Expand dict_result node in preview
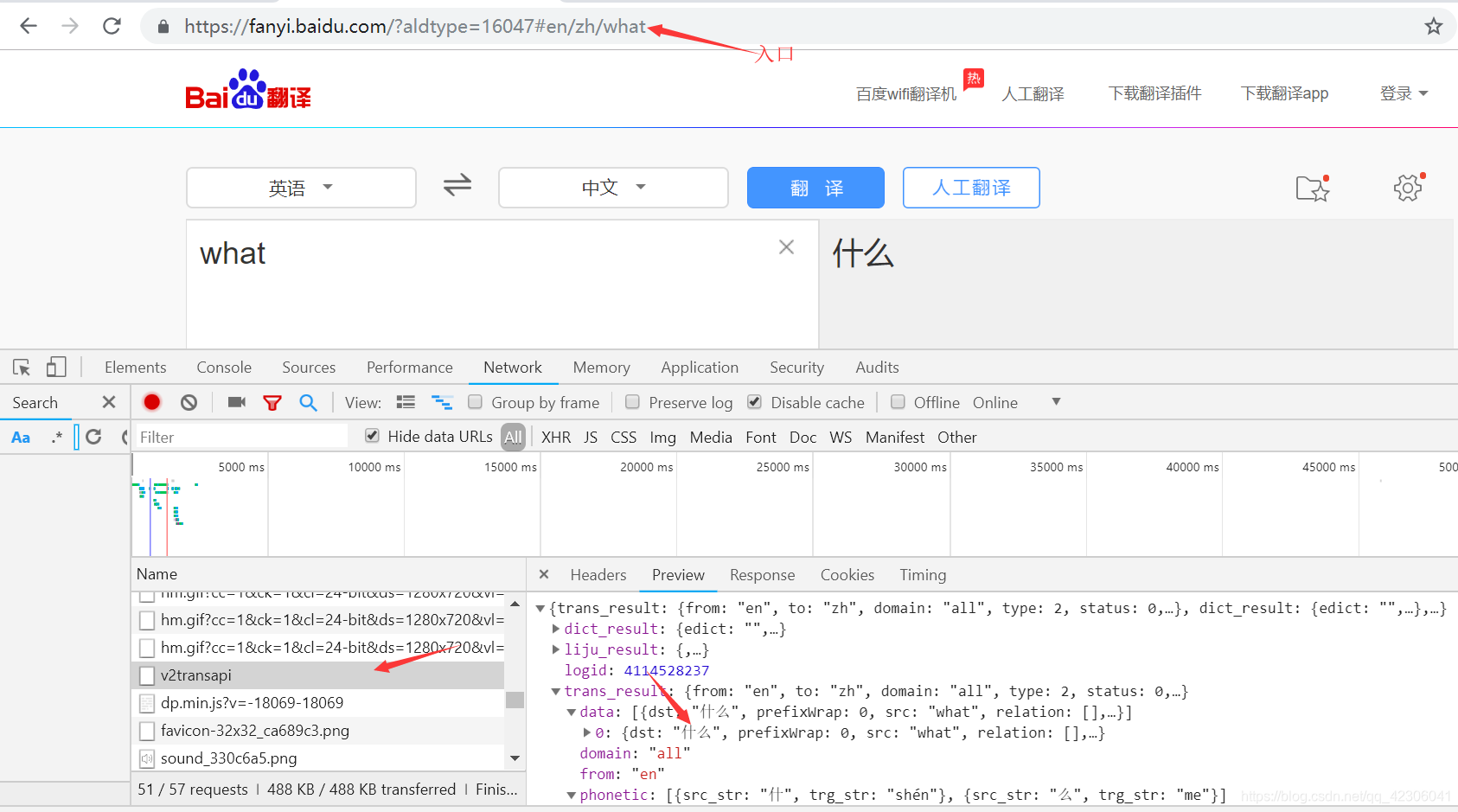 pos(556,629)
